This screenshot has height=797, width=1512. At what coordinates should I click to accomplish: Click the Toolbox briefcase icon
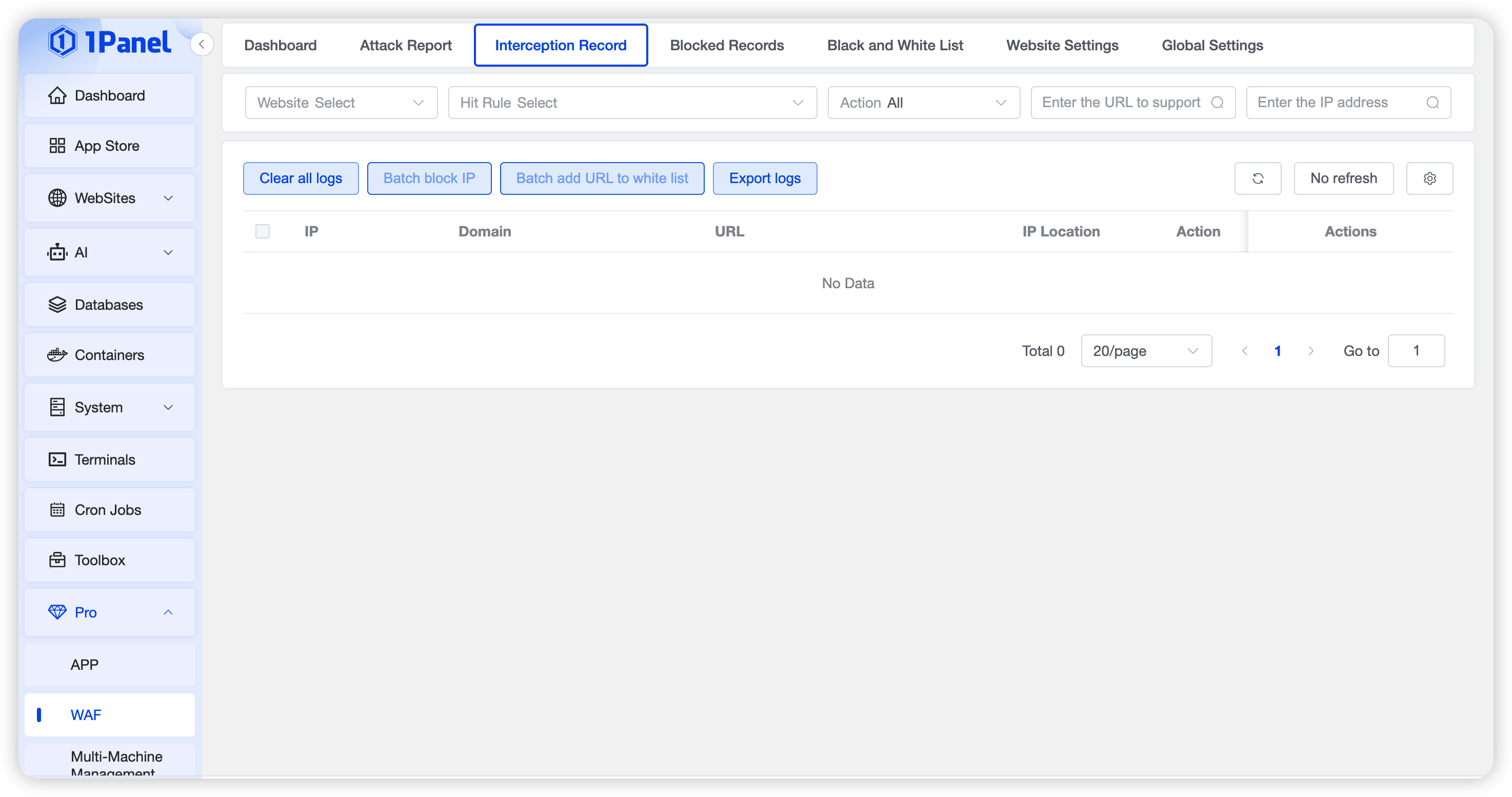[x=57, y=560]
